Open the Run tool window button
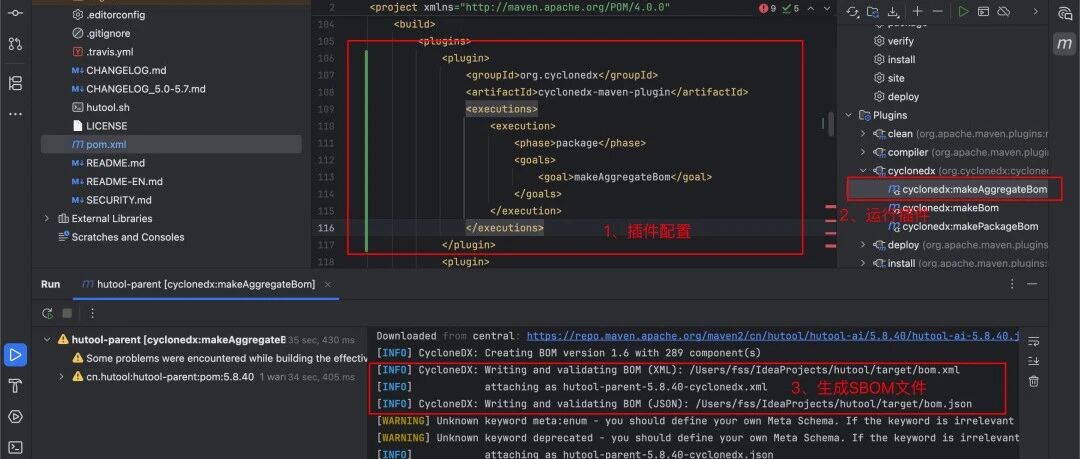The image size is (1080, 459). pos(14,355)
